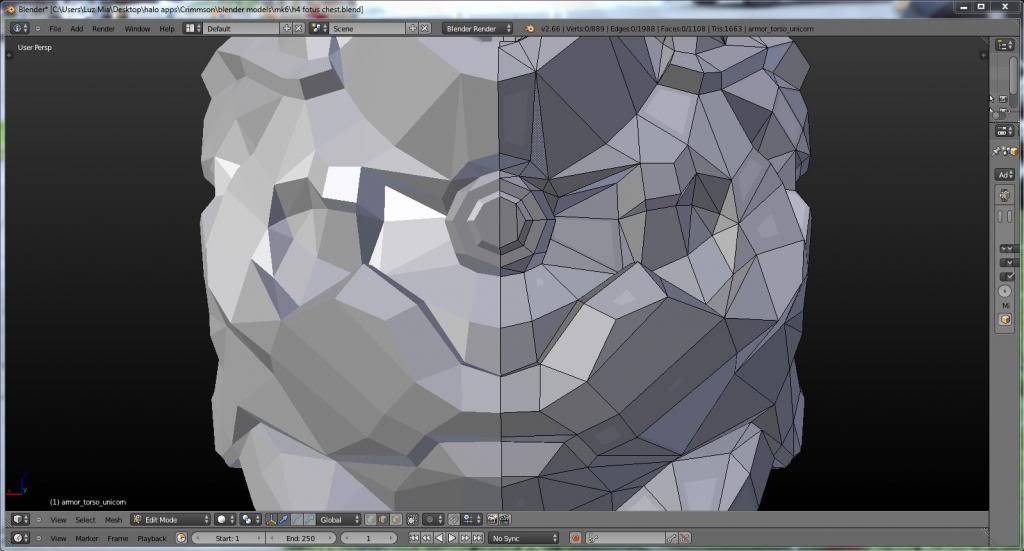Image resolution: width=1024 pixels, height=551 pixels.
Task: Open the Timeline View menu
Action: point(58,539)
